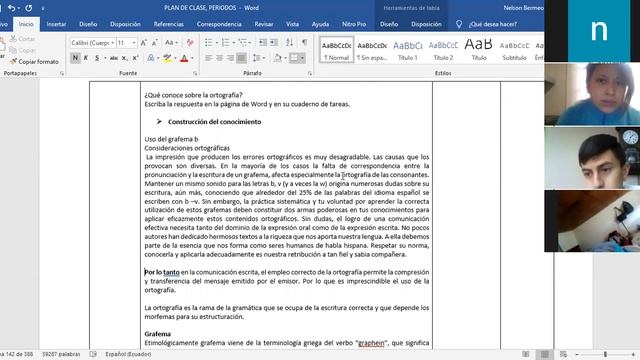Center the paragraph text
The image size is (640, 360).
click(x=220, y=58)
